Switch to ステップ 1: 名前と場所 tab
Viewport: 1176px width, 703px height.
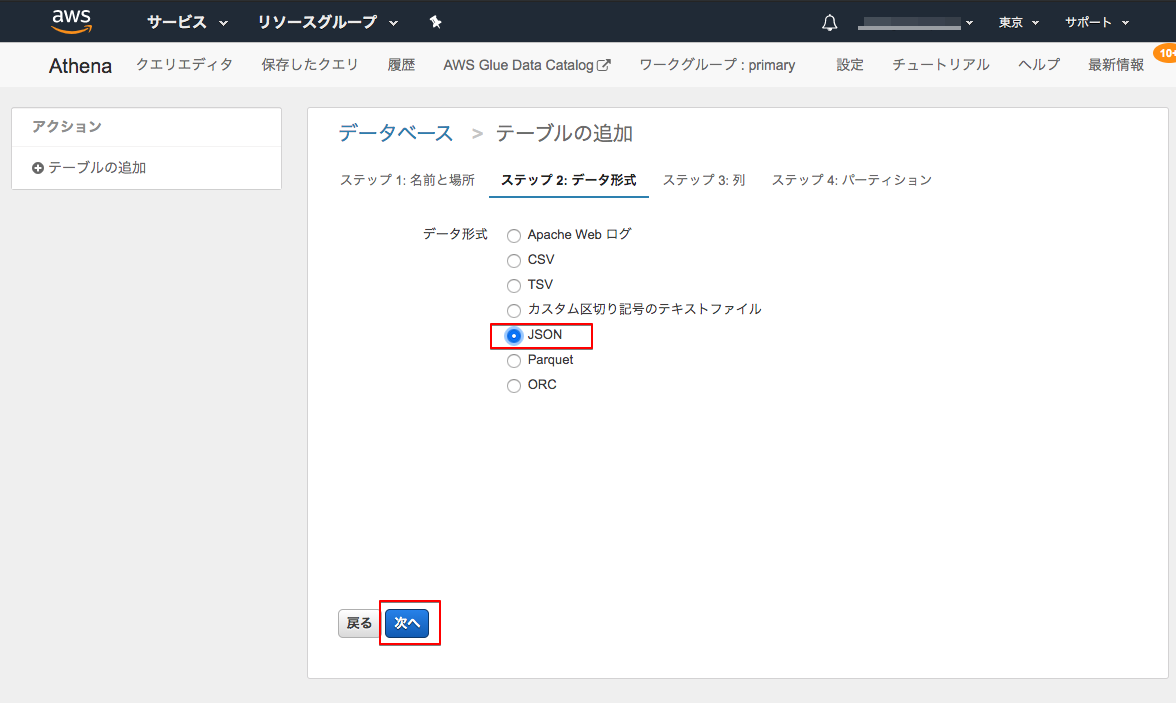pos(407,180)
